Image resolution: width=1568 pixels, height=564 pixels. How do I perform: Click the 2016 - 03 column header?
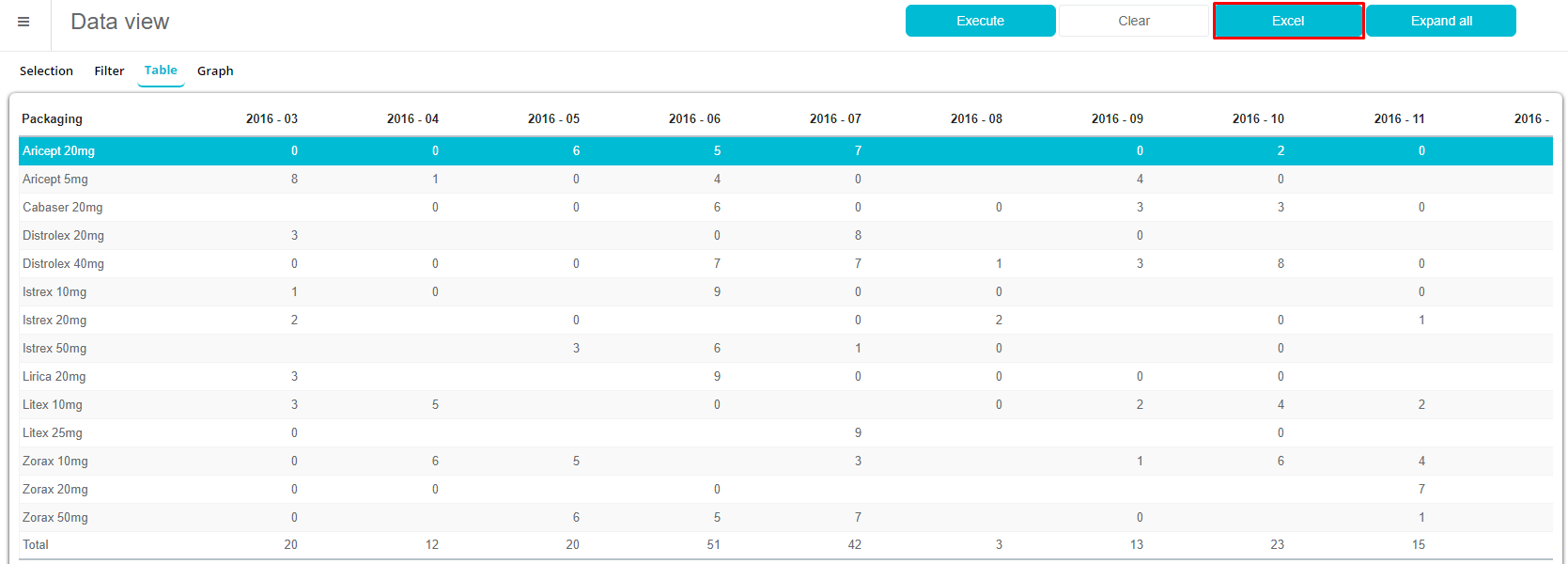tap(272, 118)
